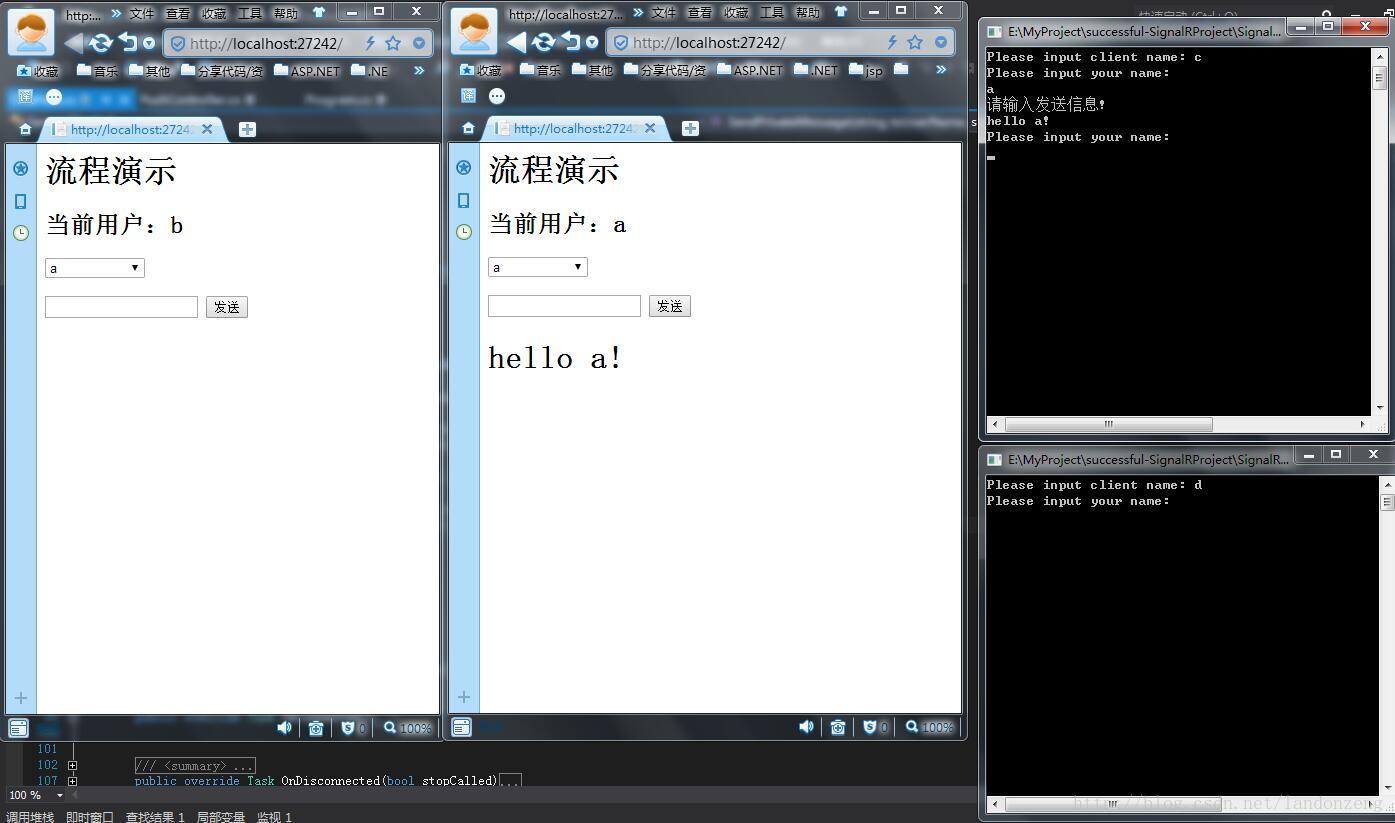Click favorite star in right browser address bar
The width and height of the screenshot is (1395, 823).
(x=915, y=42)
